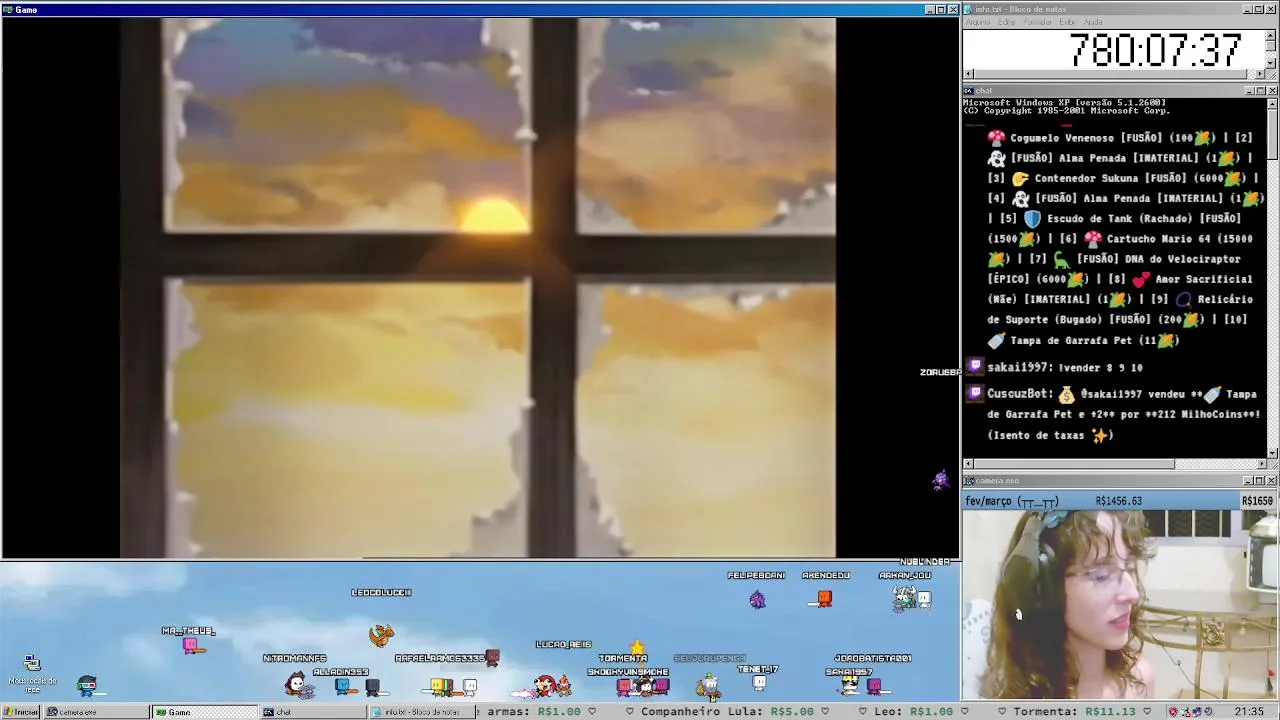
Task: Click the scroll up arrow in Bloco de notas
Action: pos(1271,34)
